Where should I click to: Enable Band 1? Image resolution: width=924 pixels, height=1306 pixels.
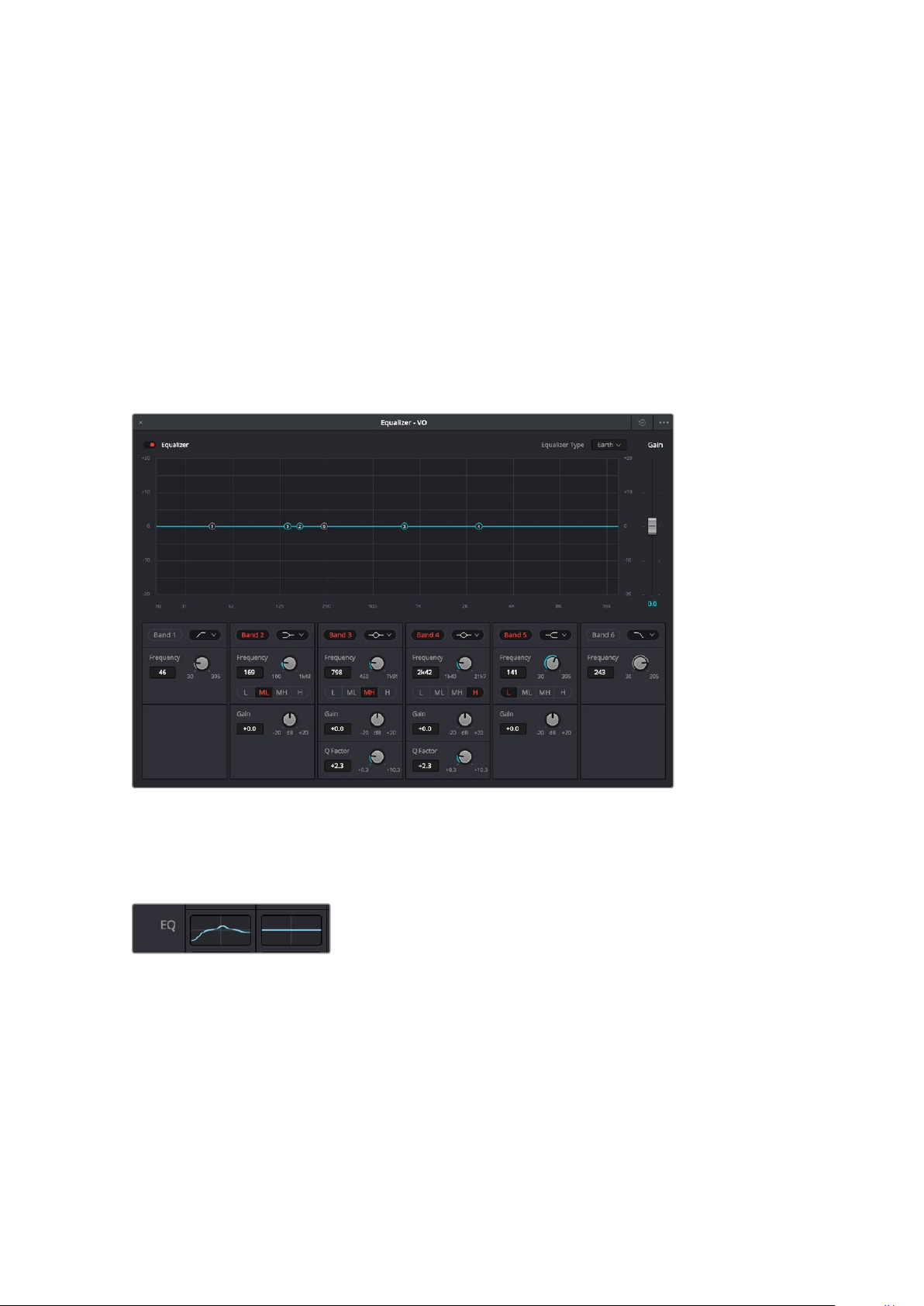[x=164, y=635]
